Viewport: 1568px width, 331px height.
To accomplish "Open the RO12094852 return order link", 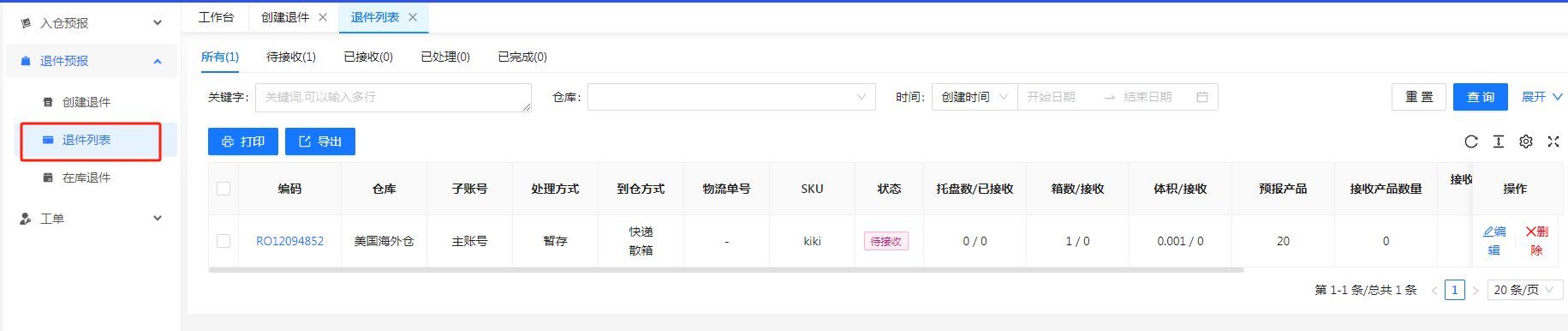I will pyautogui.click(x=290, y=241).
